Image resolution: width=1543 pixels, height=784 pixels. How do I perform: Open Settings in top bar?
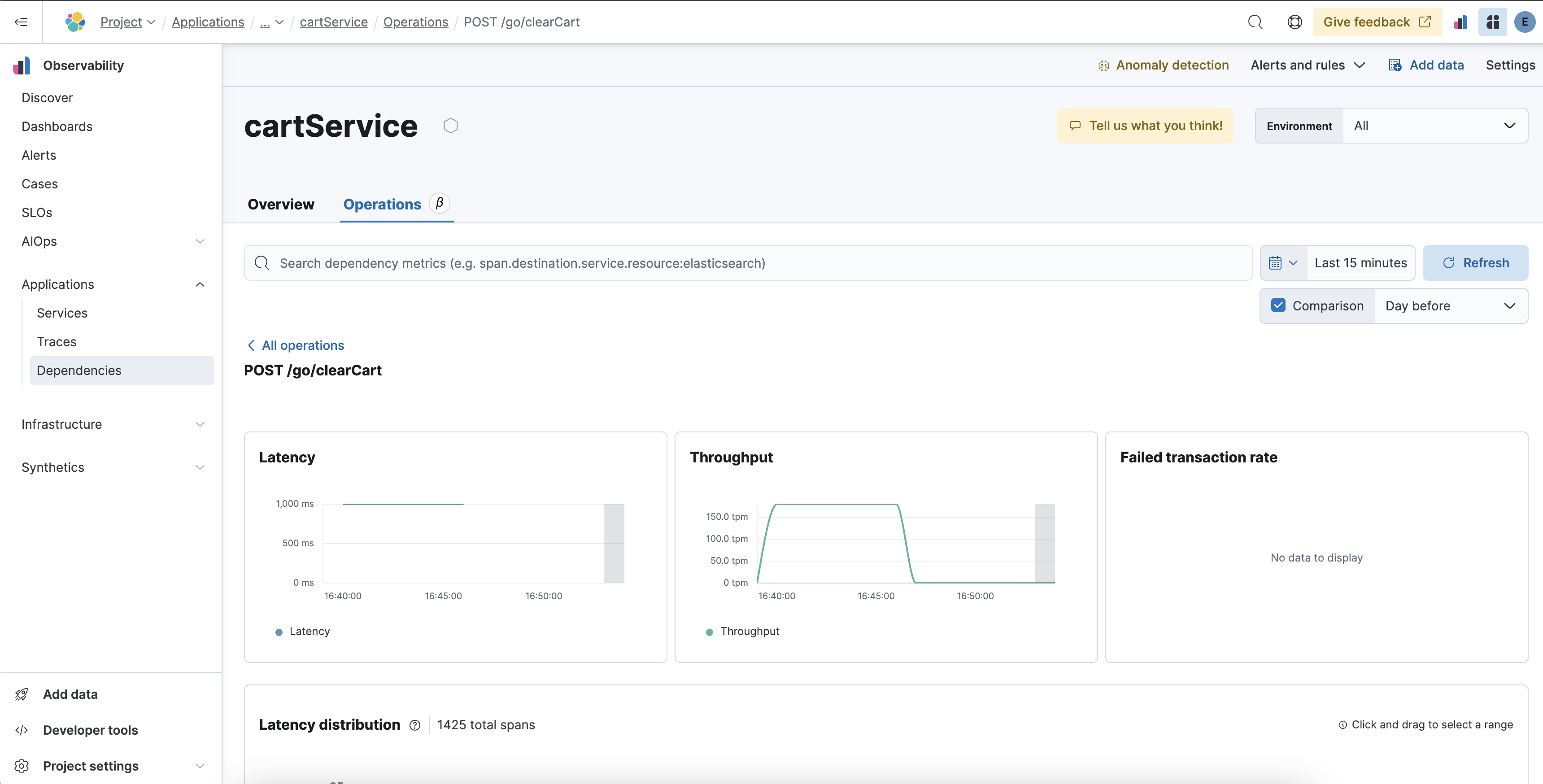1510,65
